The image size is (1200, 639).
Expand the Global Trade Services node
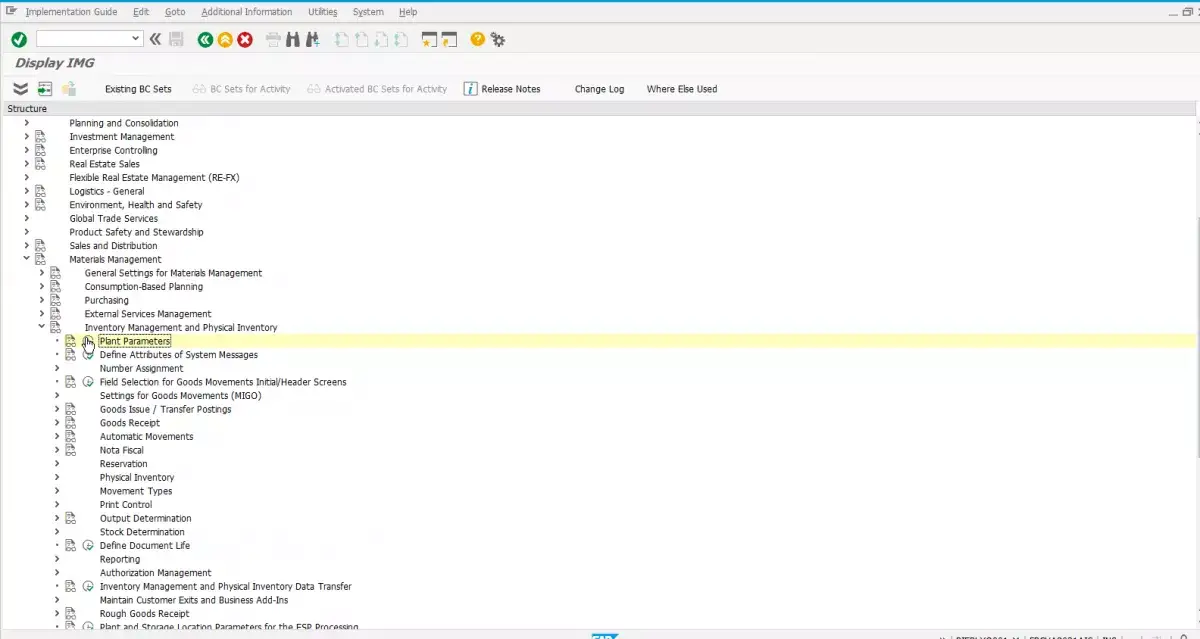click(x=27, y=218)
